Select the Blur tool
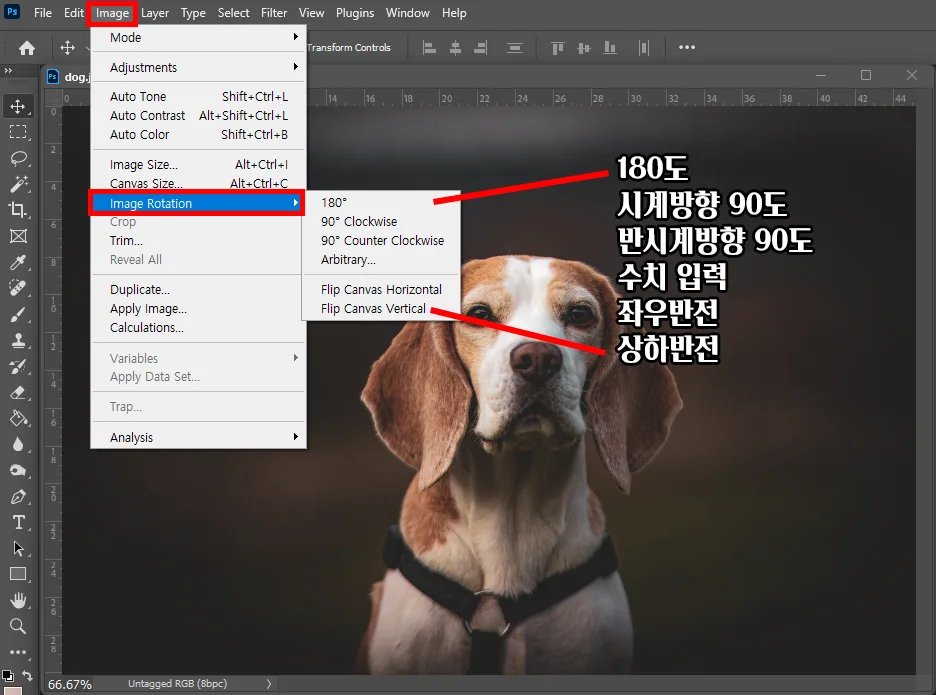936x695 pixels. click(18, 445)
